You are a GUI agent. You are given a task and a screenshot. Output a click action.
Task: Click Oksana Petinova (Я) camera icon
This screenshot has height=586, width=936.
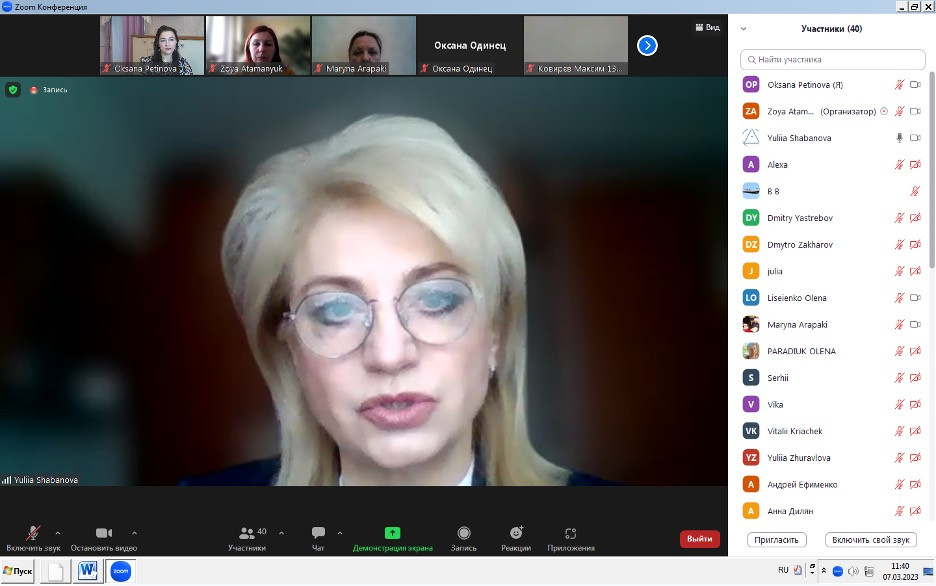tap(915, 85)
